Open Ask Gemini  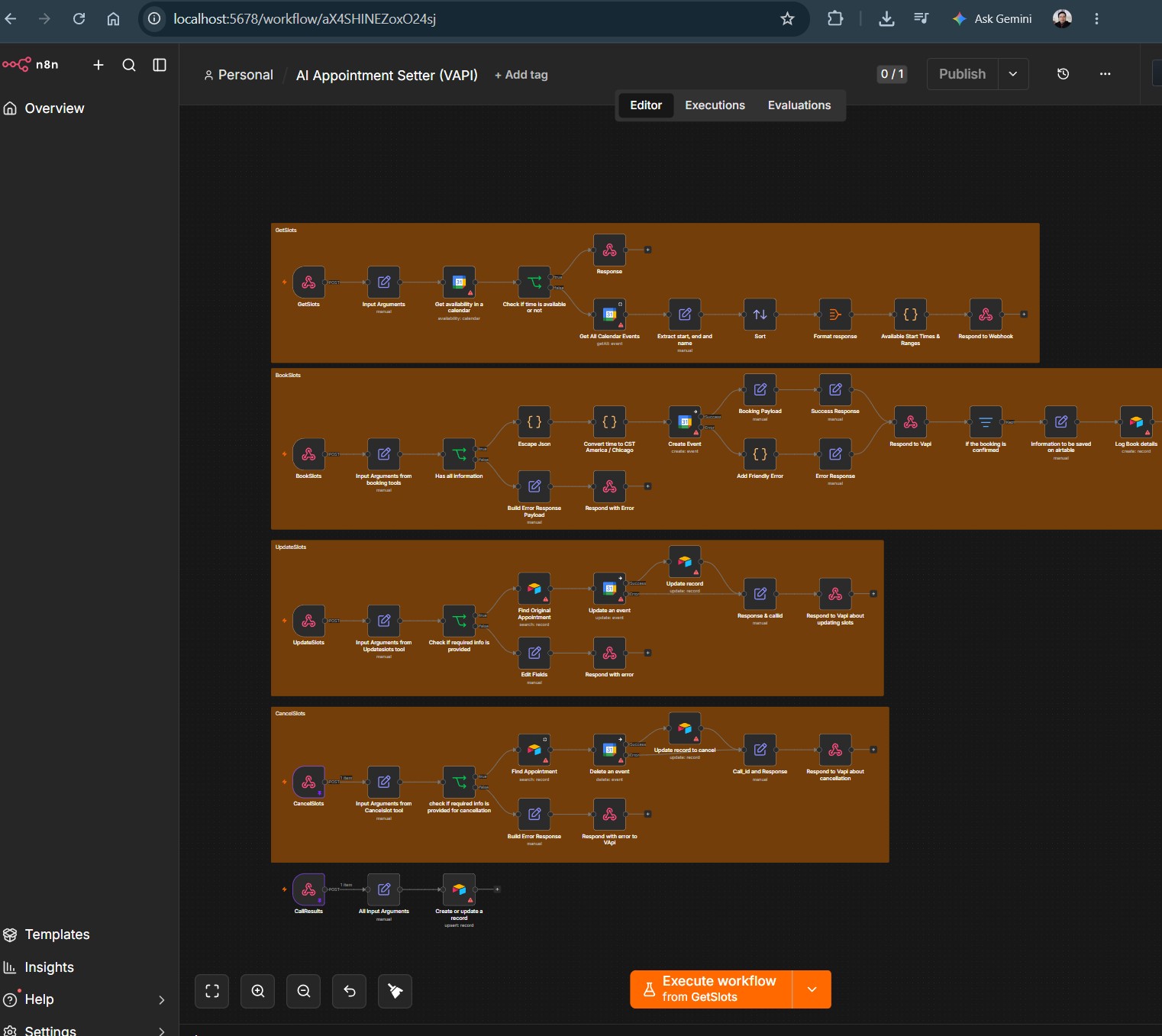(x=993, y=19)
